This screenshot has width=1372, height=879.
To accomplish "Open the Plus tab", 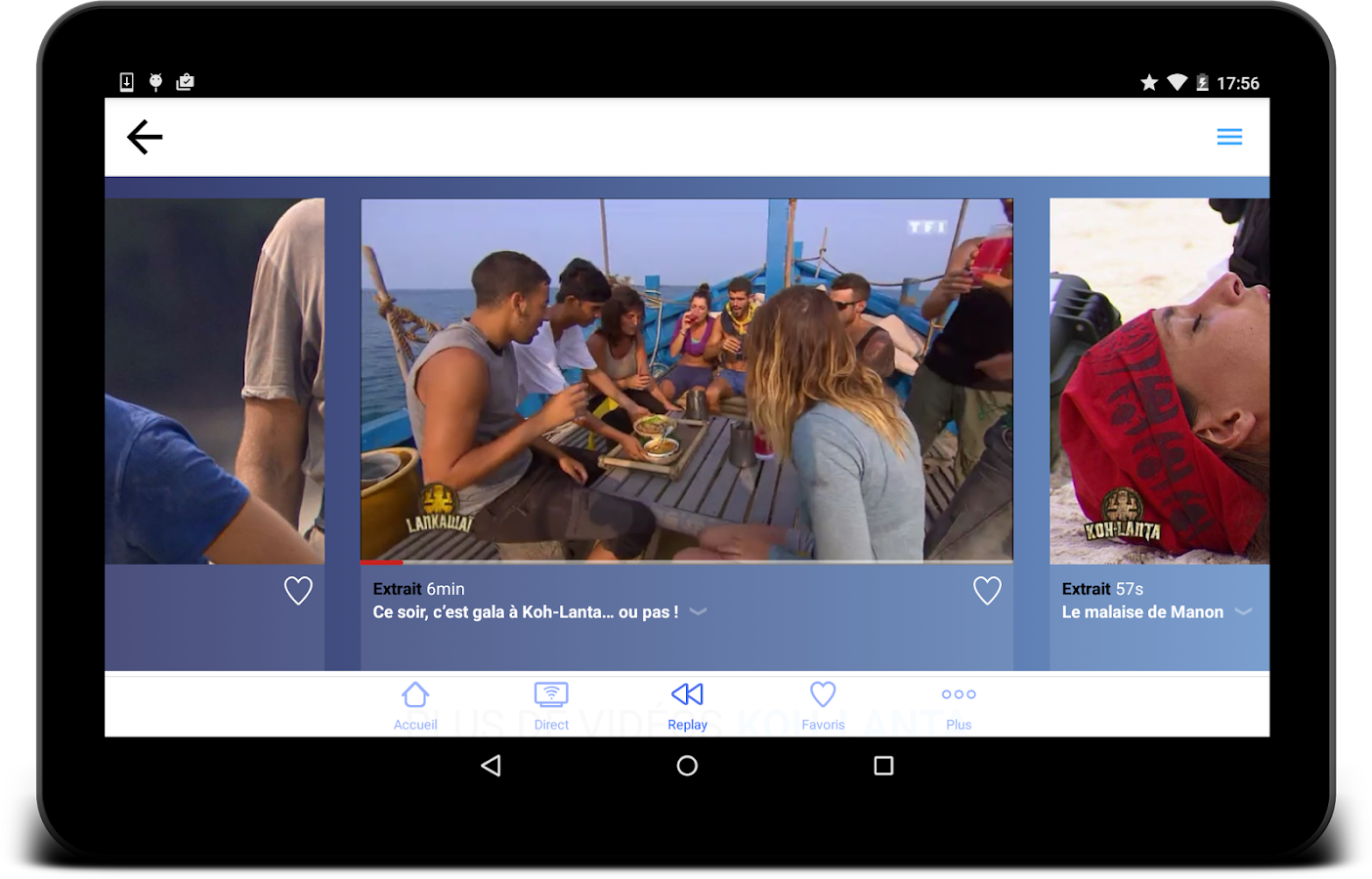I will (x=959, y=706).
